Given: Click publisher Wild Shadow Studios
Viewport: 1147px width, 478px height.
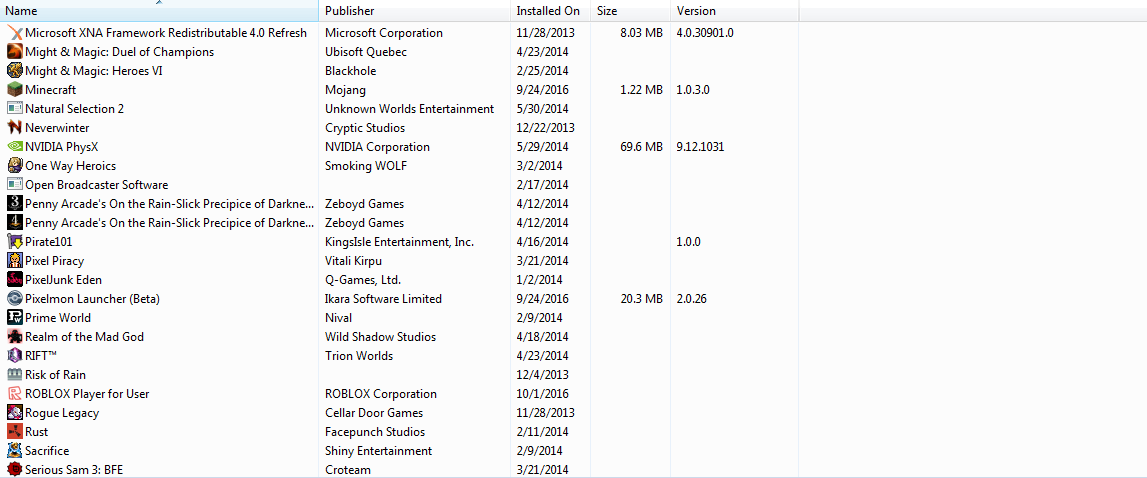Looking at the screenshot, I should coord(380,337).
